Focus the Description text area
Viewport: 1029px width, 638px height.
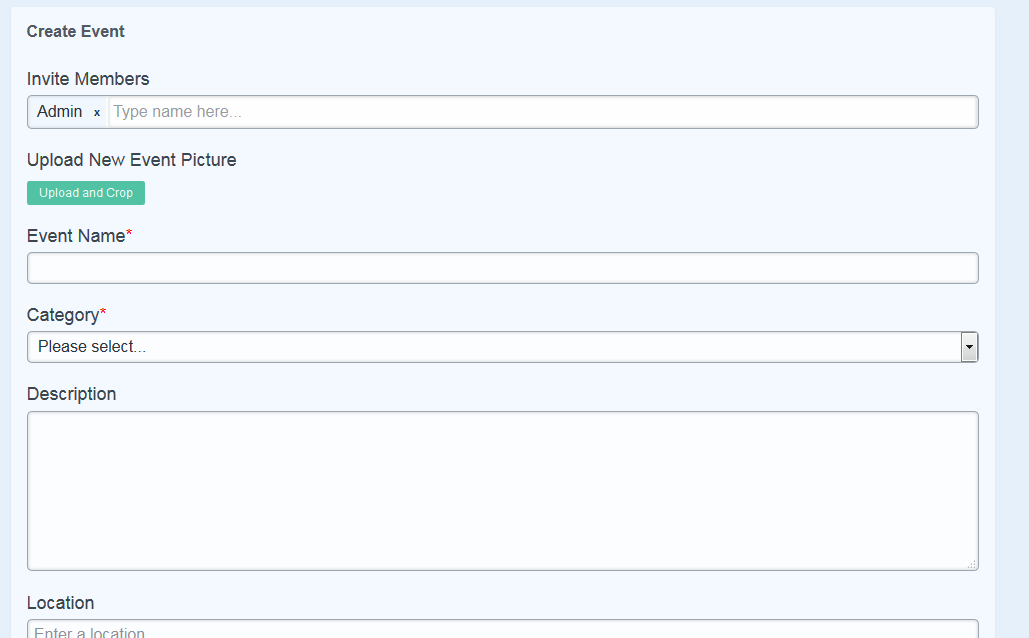click(x=502, y=490)
